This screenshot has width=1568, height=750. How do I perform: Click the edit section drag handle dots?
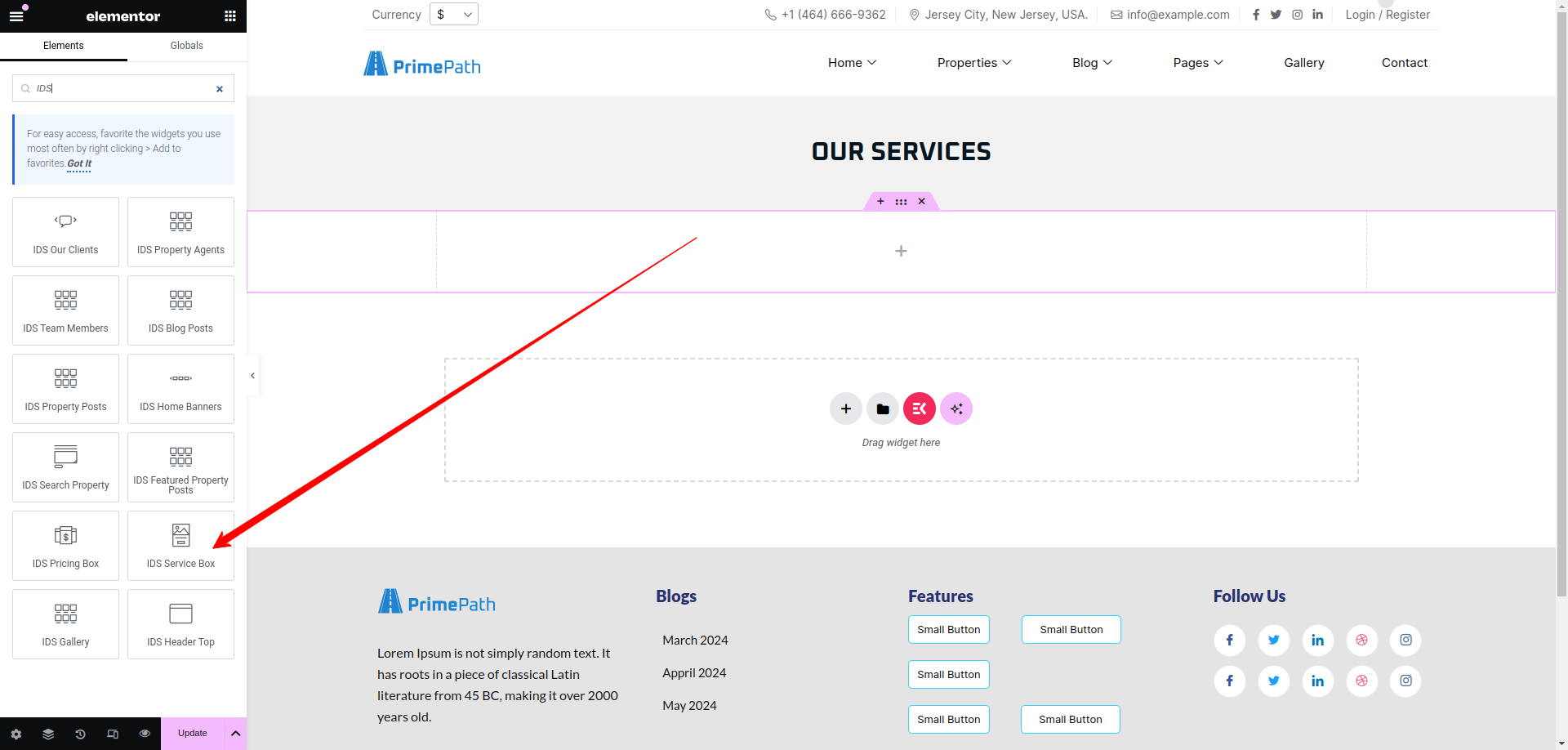901,201
